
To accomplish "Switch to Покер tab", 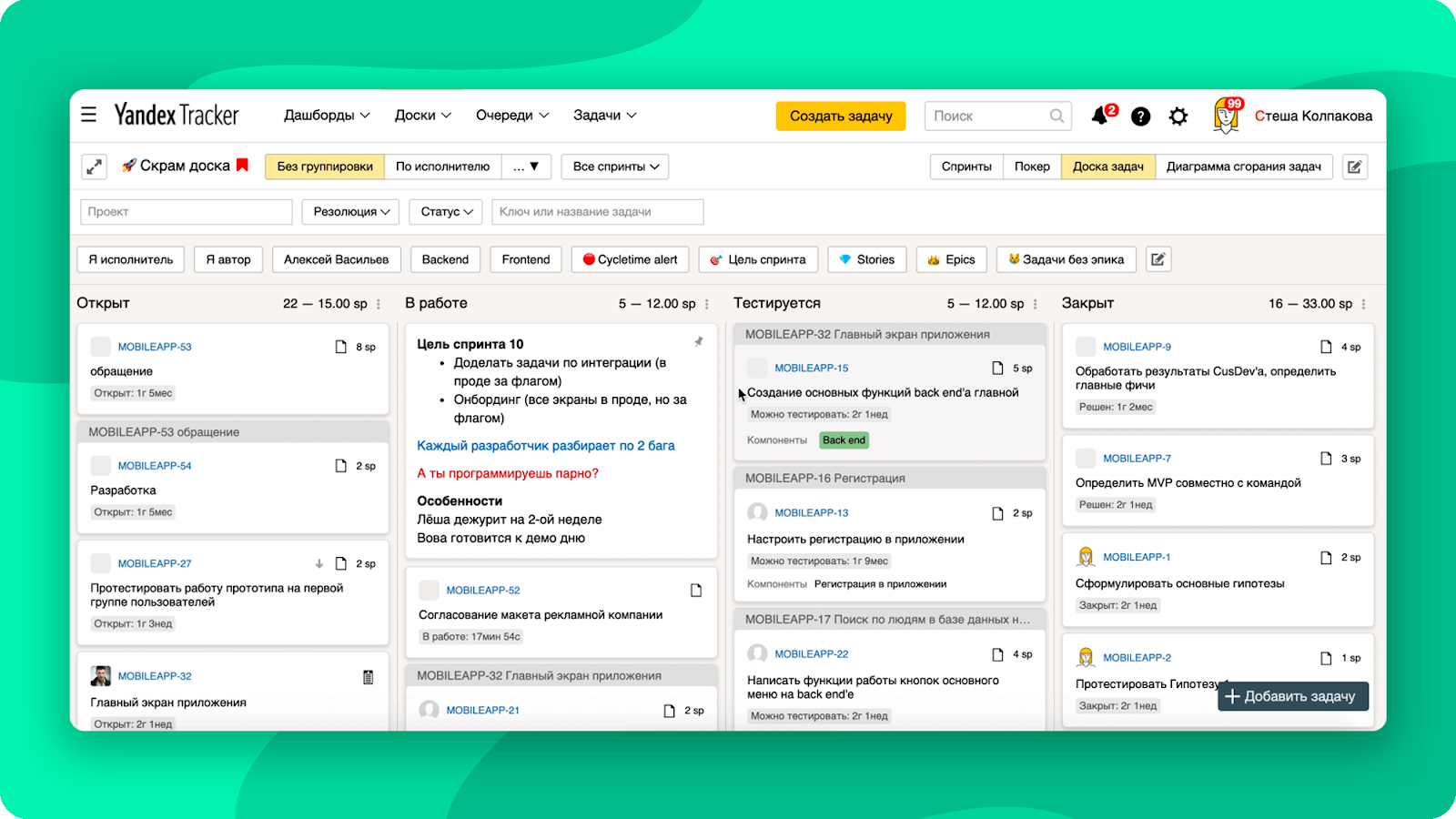I will point(1032,167).
